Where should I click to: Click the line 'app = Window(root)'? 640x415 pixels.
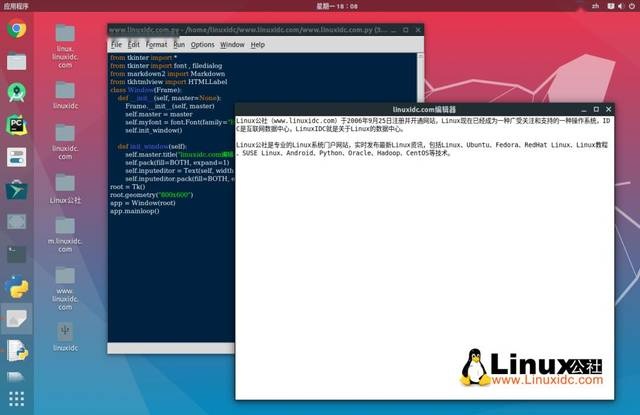point(142,203)
